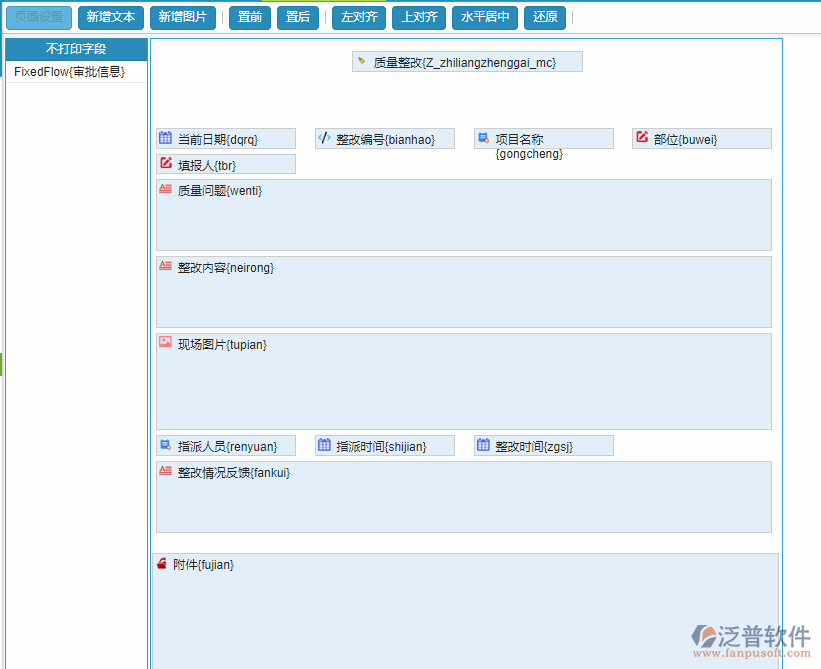Select the FixedFlow{审批信息} field in list

tap(70, 72)
